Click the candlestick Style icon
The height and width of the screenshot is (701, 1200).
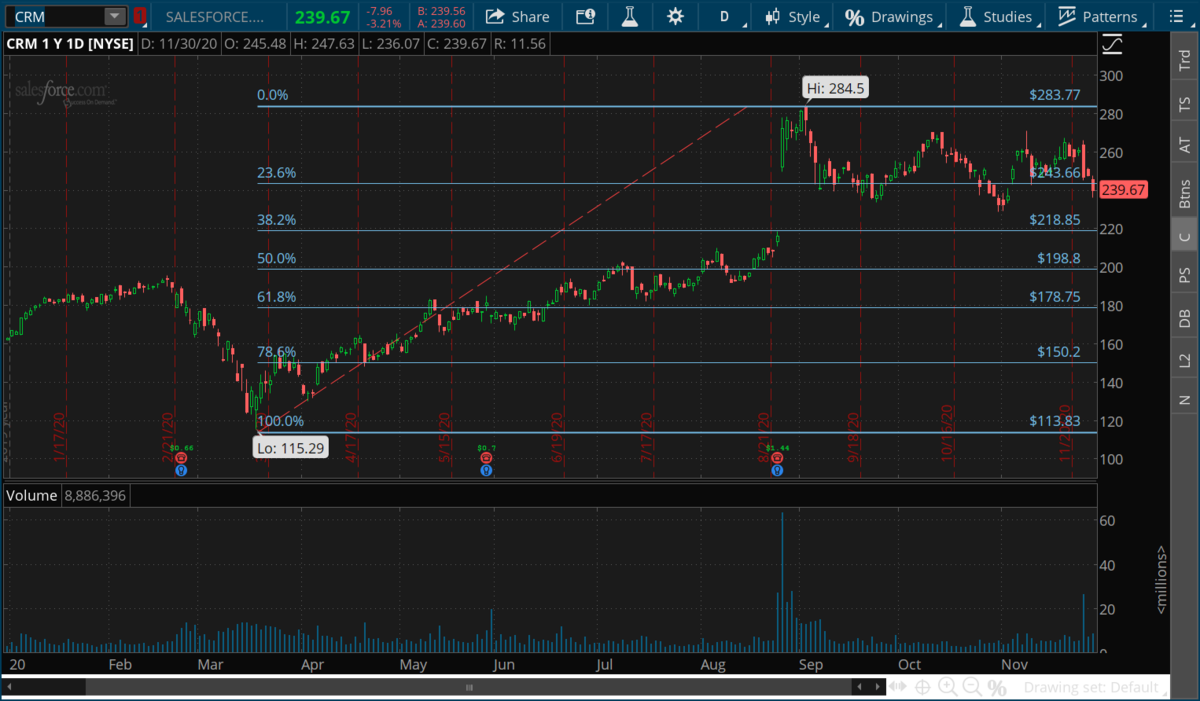point(772,16)
